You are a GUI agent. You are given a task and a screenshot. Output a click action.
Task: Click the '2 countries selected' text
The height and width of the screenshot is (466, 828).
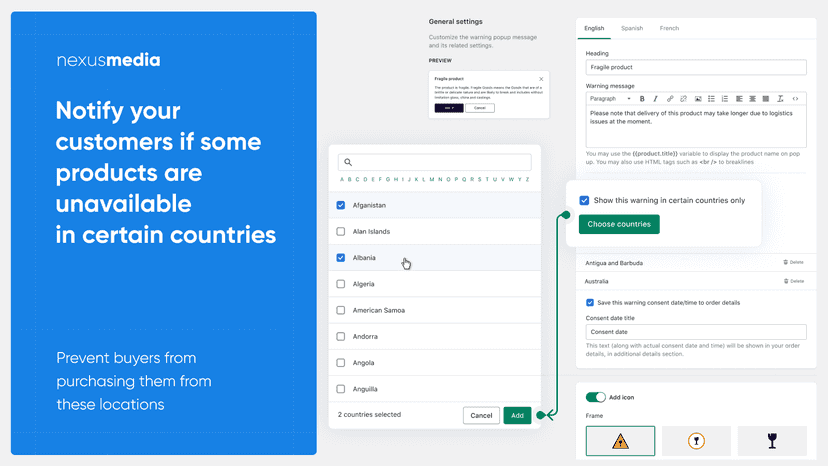pos(369,415)
